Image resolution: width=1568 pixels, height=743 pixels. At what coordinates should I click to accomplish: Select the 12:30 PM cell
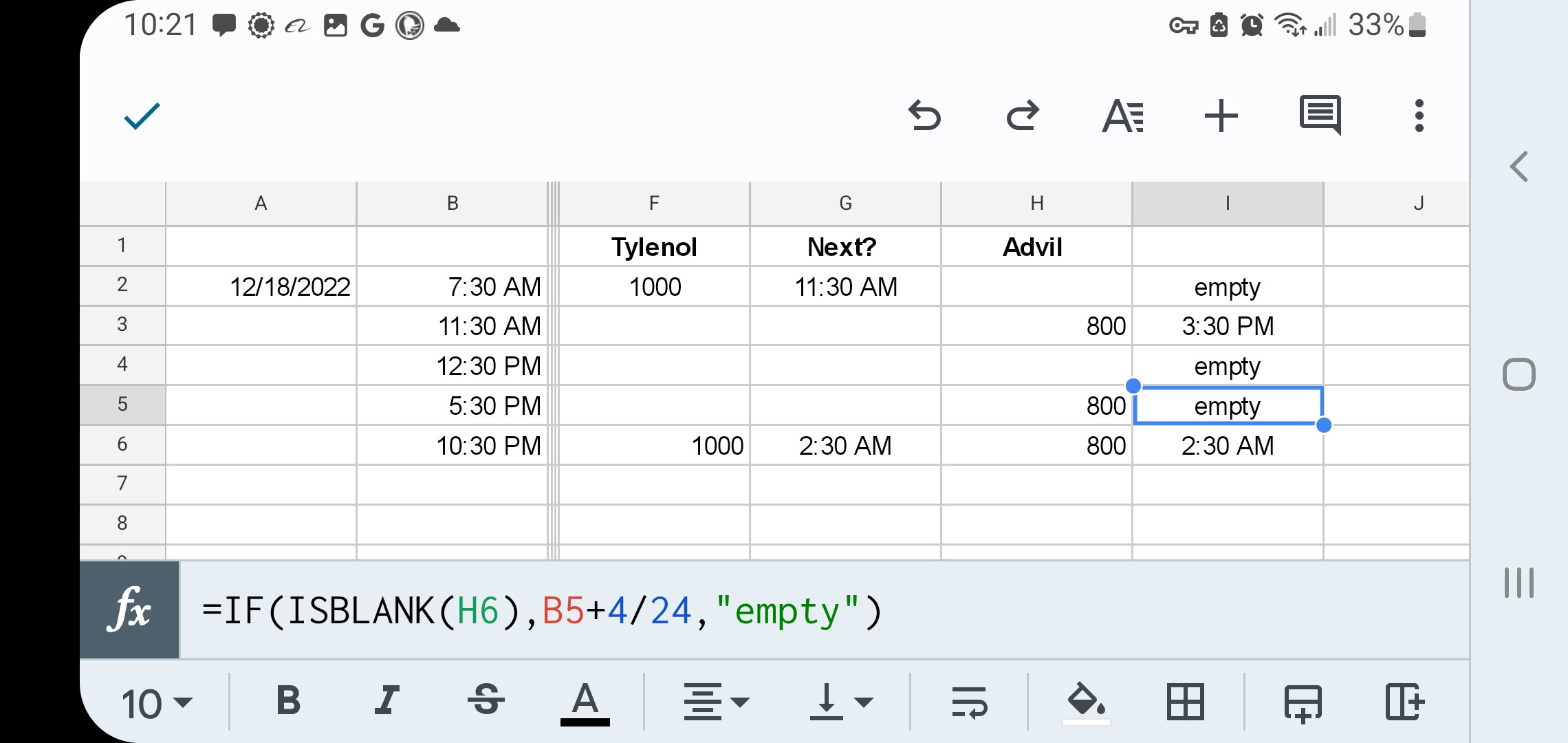click(x=452, y=365)
